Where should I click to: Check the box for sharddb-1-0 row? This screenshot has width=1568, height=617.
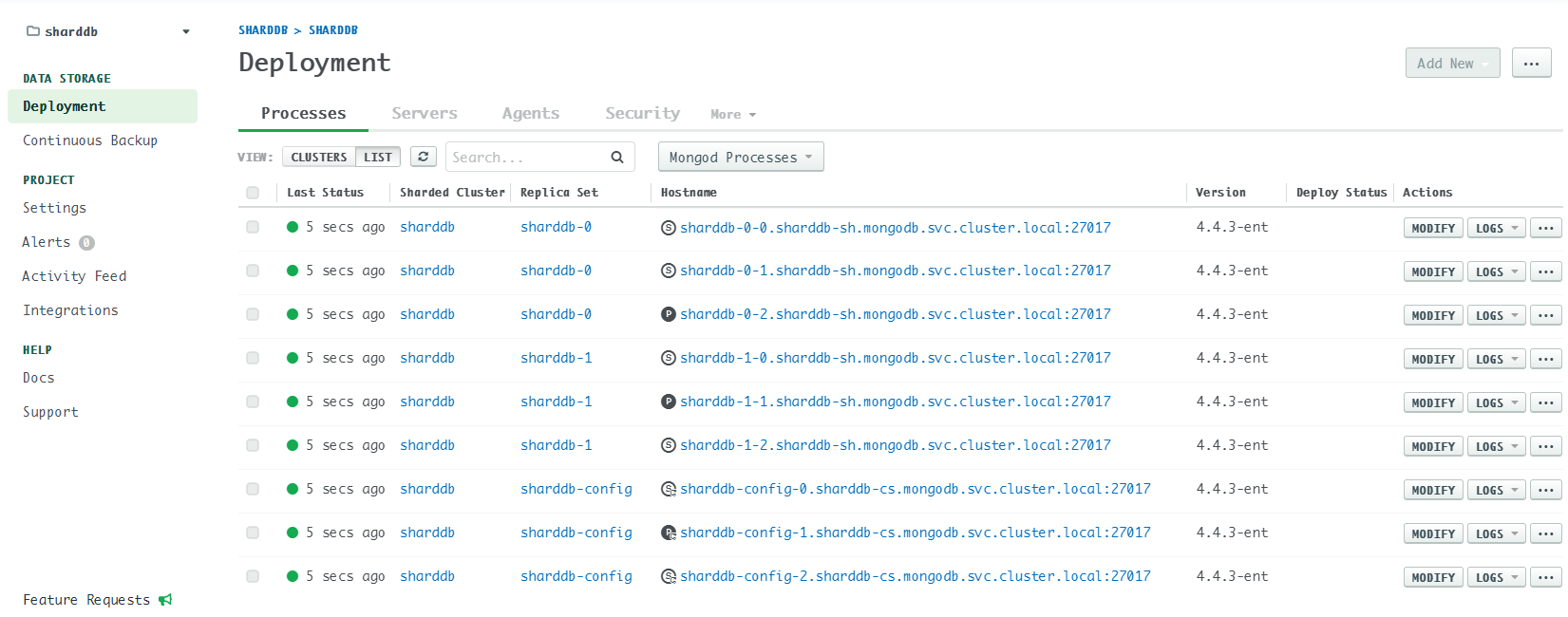pos(253,358)
